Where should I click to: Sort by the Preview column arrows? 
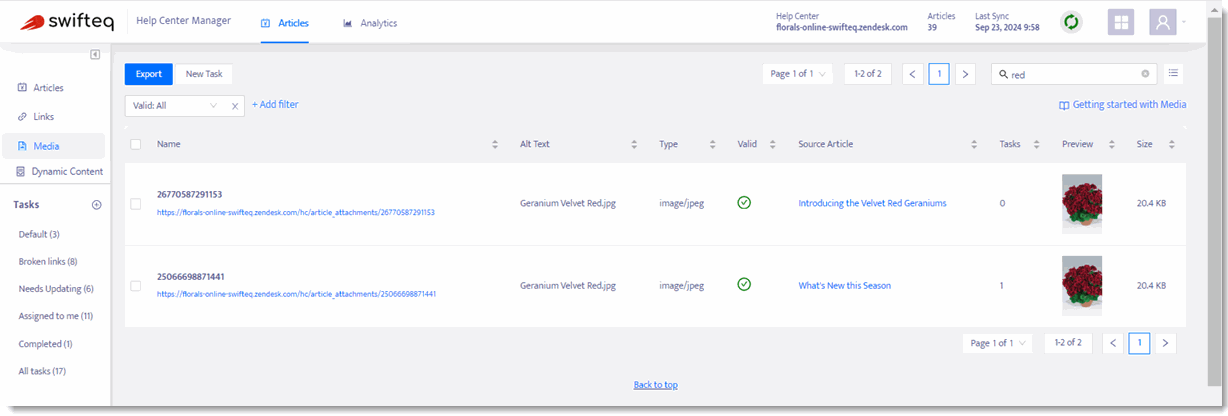(x=1112, y=145)
